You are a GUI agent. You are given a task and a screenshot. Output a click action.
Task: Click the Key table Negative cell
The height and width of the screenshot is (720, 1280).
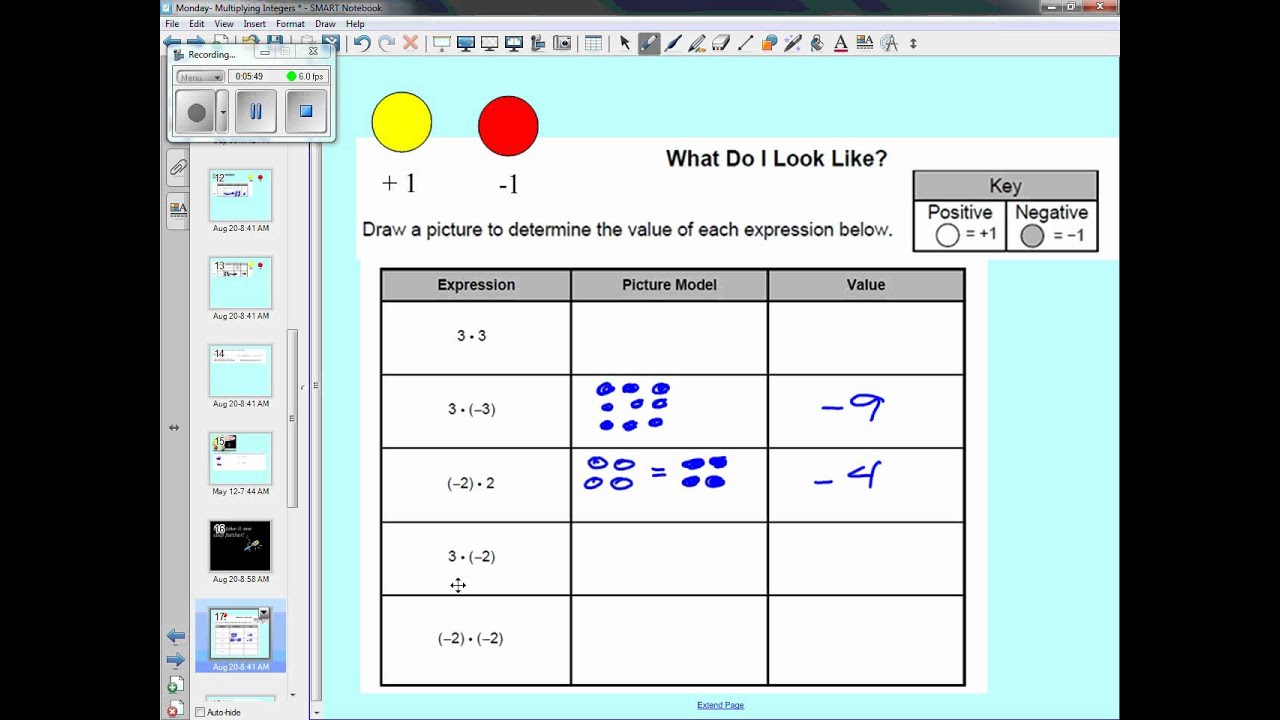[x=1051, y=225]
